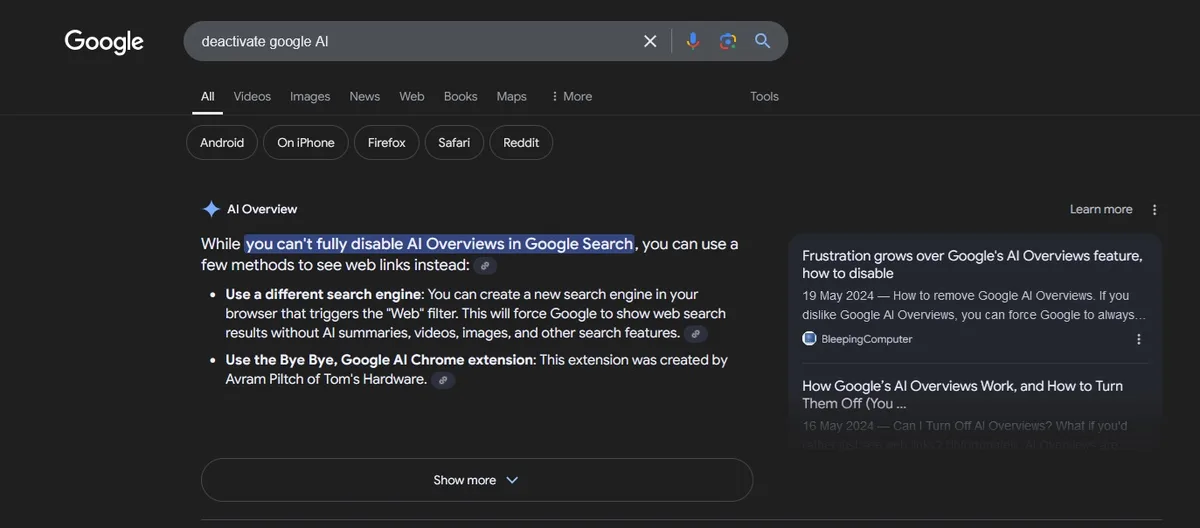Select the All results tab
Screen dimensions: 1200x528
coord(208,97)
